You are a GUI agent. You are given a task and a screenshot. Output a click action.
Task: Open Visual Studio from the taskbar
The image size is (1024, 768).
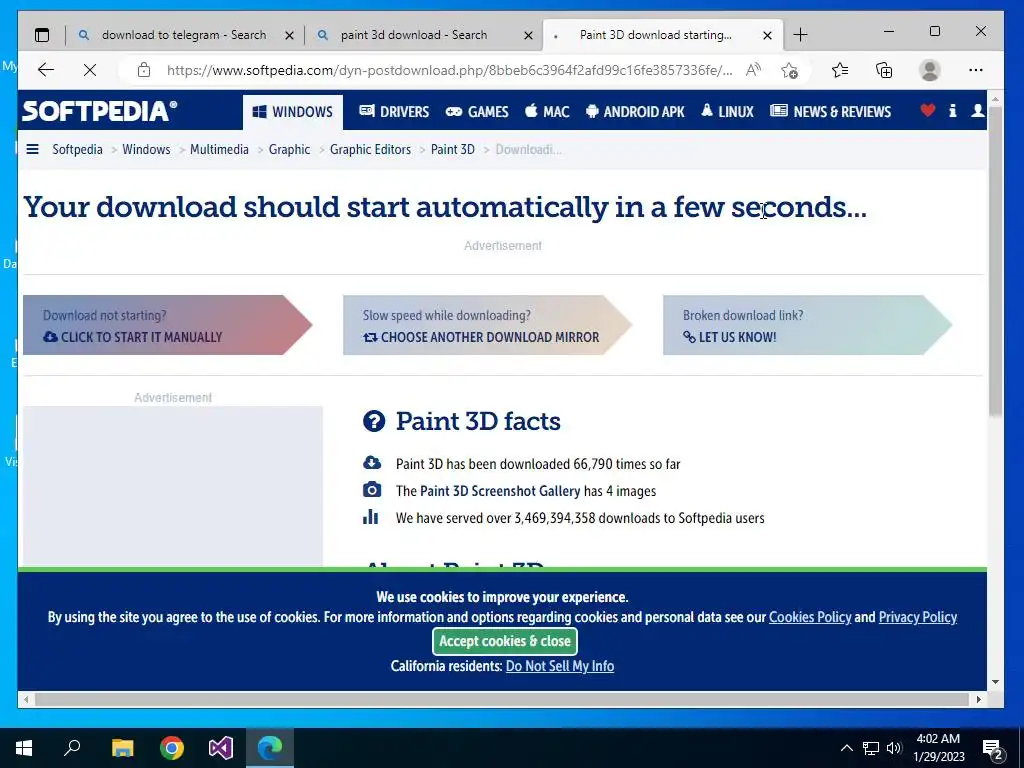pyautogui.click(x=221, y=748)
